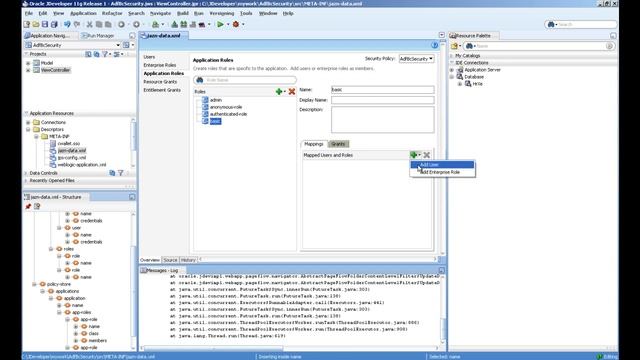Open the Versioning menu

pyautogui.click(x=222, y=13)
